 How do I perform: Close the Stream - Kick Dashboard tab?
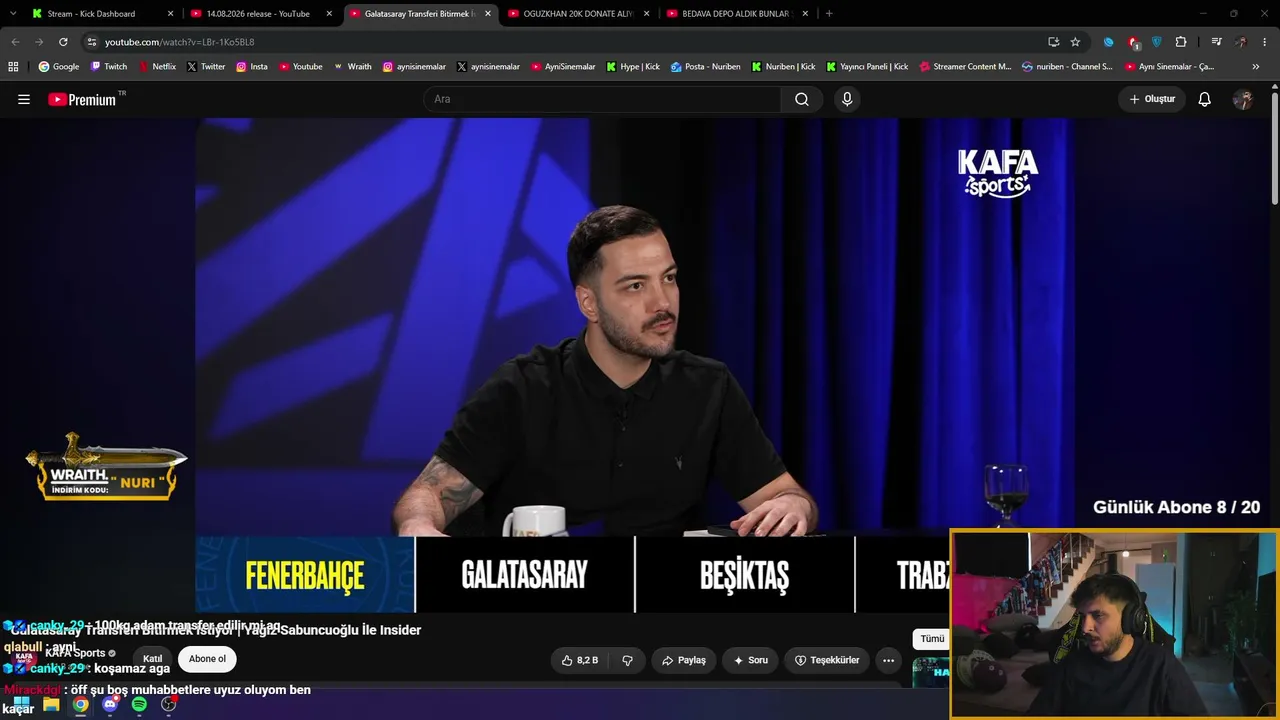170,14
